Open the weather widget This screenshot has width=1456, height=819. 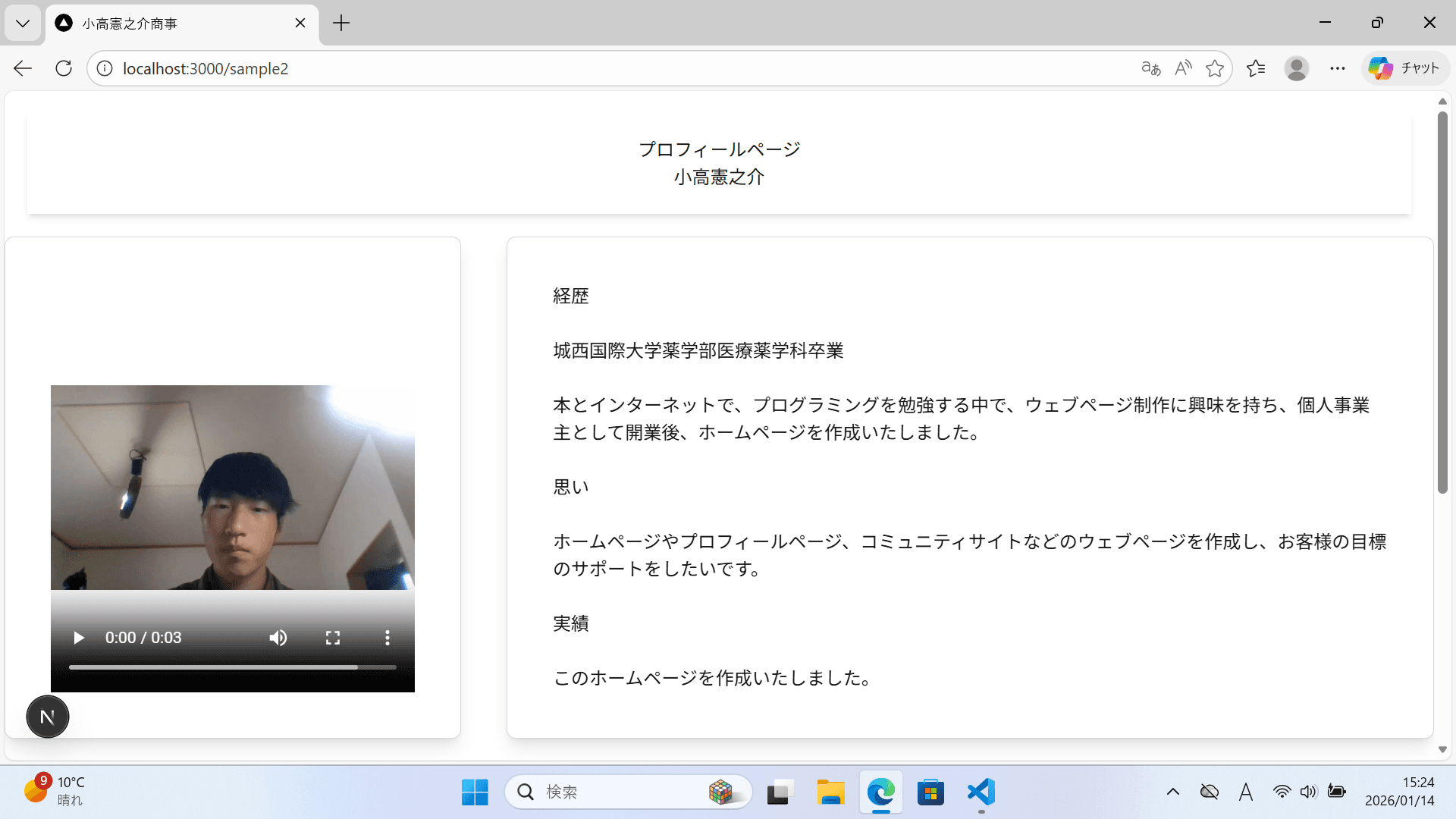pyautogui.click(x=53, y=791)
